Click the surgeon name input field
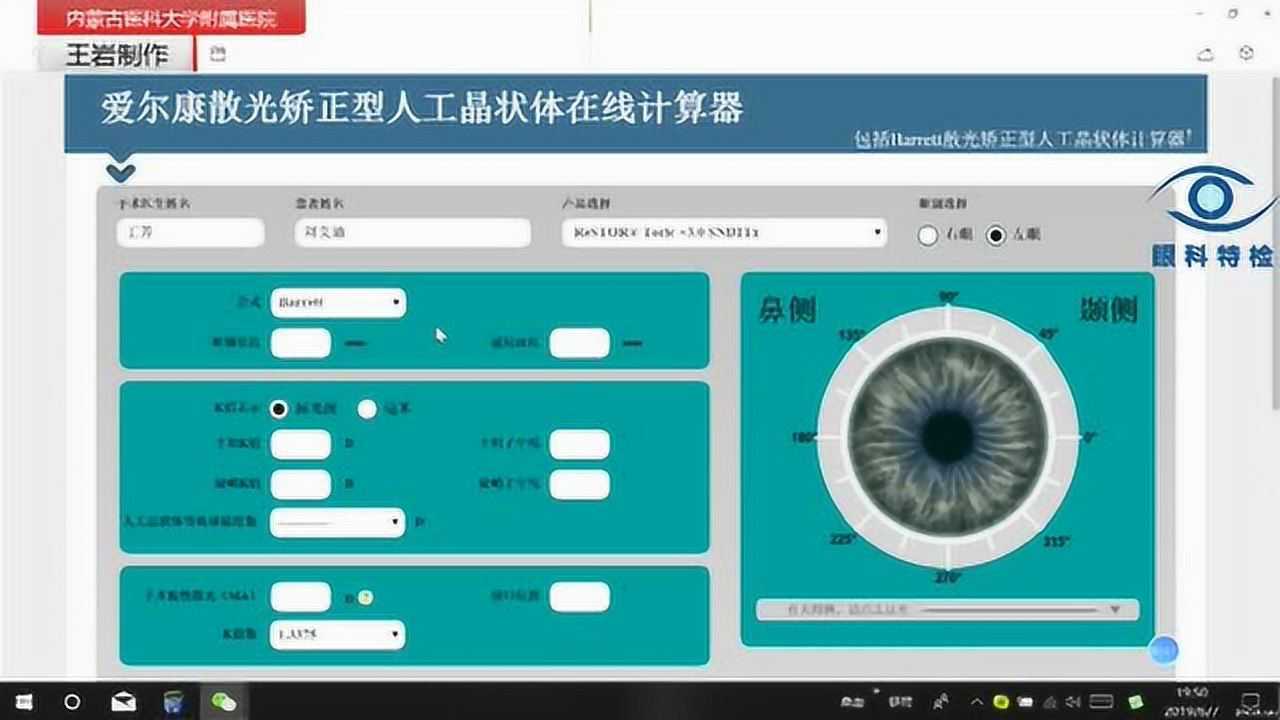 [x=190, y=233]
